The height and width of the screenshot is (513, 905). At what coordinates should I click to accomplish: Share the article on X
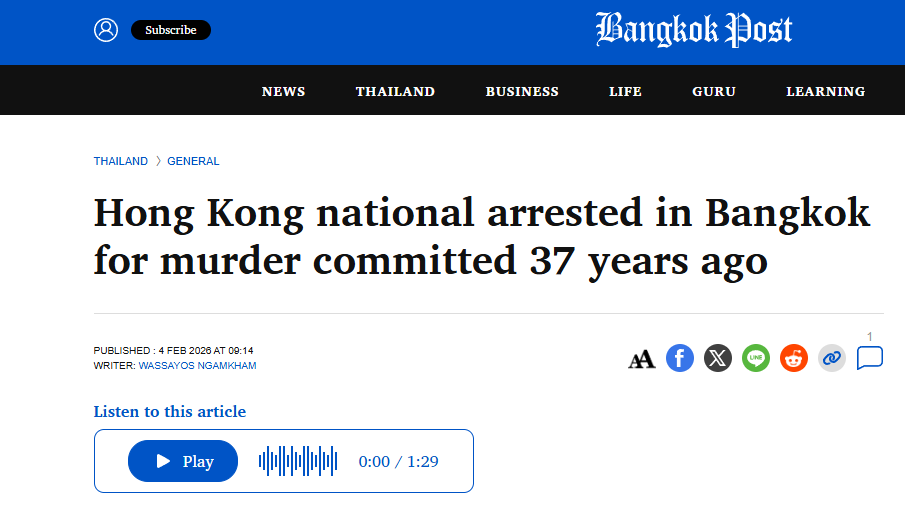click(x=718, y=358)
